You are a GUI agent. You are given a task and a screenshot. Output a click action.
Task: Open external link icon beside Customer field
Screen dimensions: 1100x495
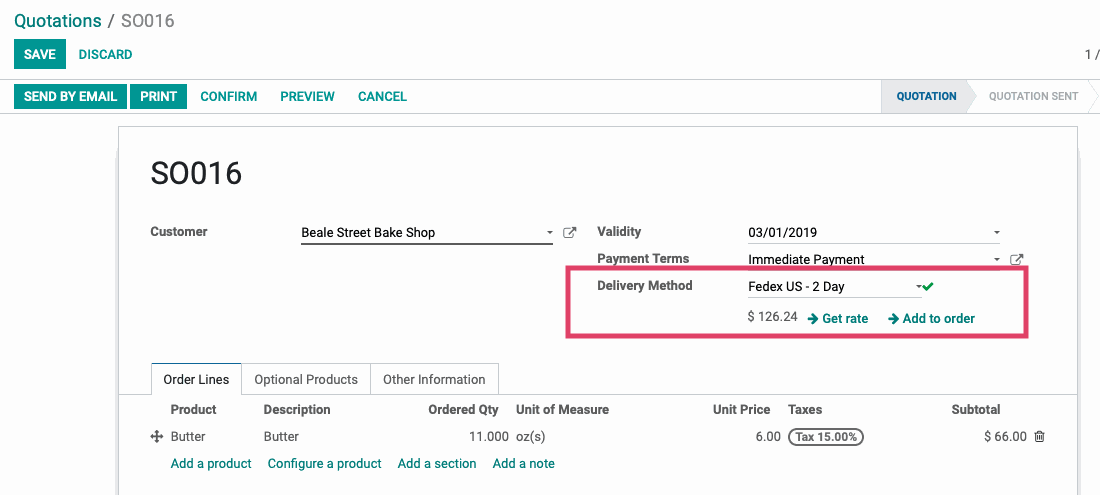[570, 232]
